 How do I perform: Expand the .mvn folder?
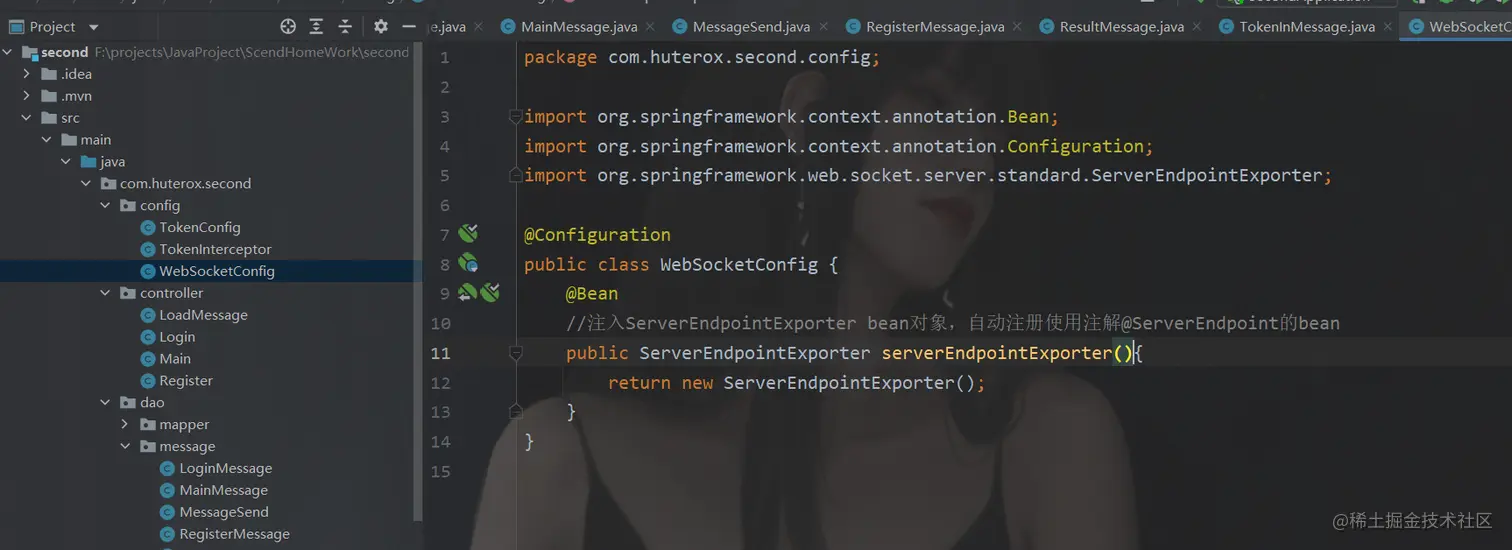(x=27, y=96)
